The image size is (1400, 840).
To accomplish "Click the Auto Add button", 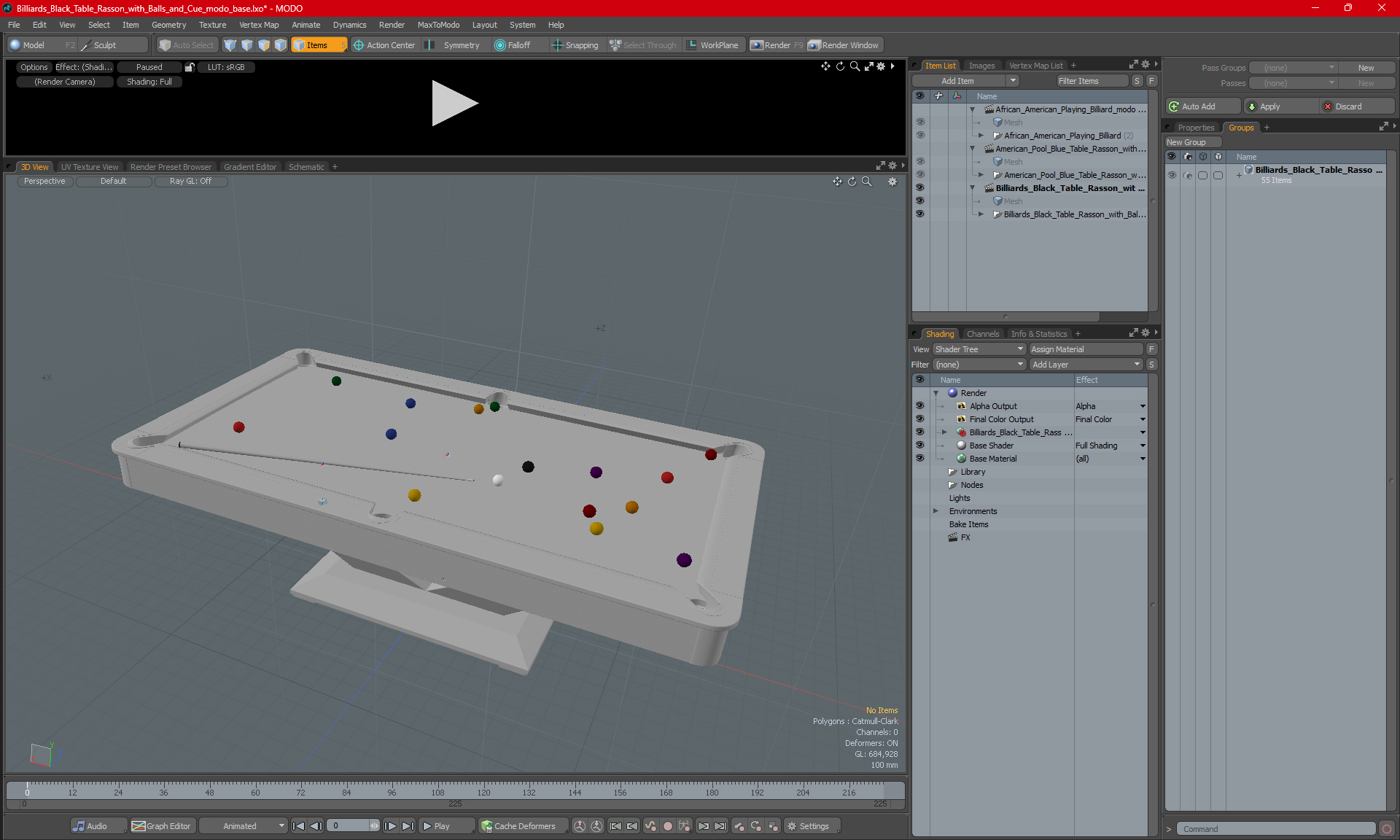I will [x=1204, y=106].
